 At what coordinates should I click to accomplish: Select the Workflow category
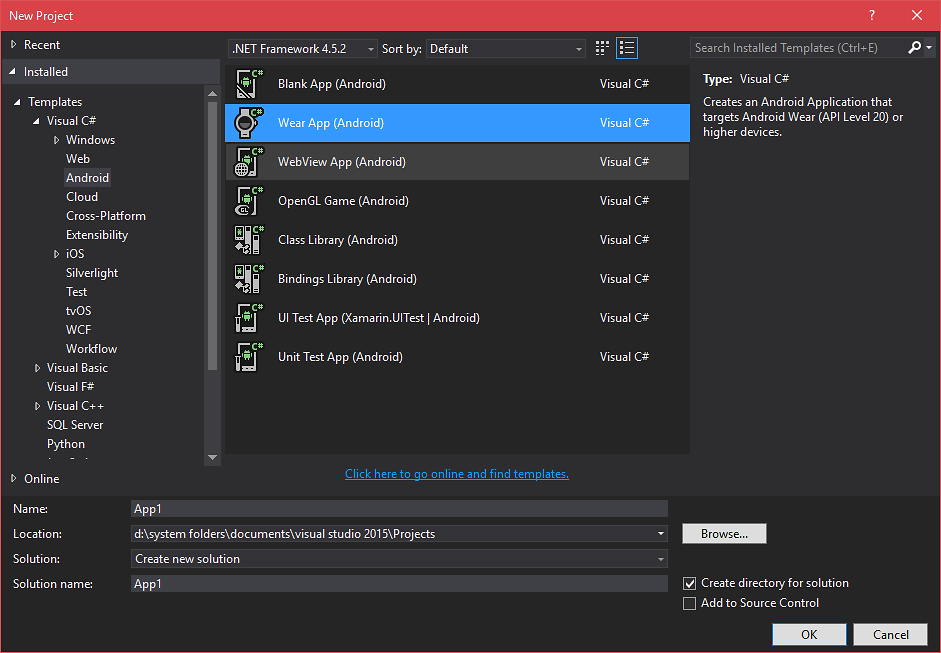91,349
